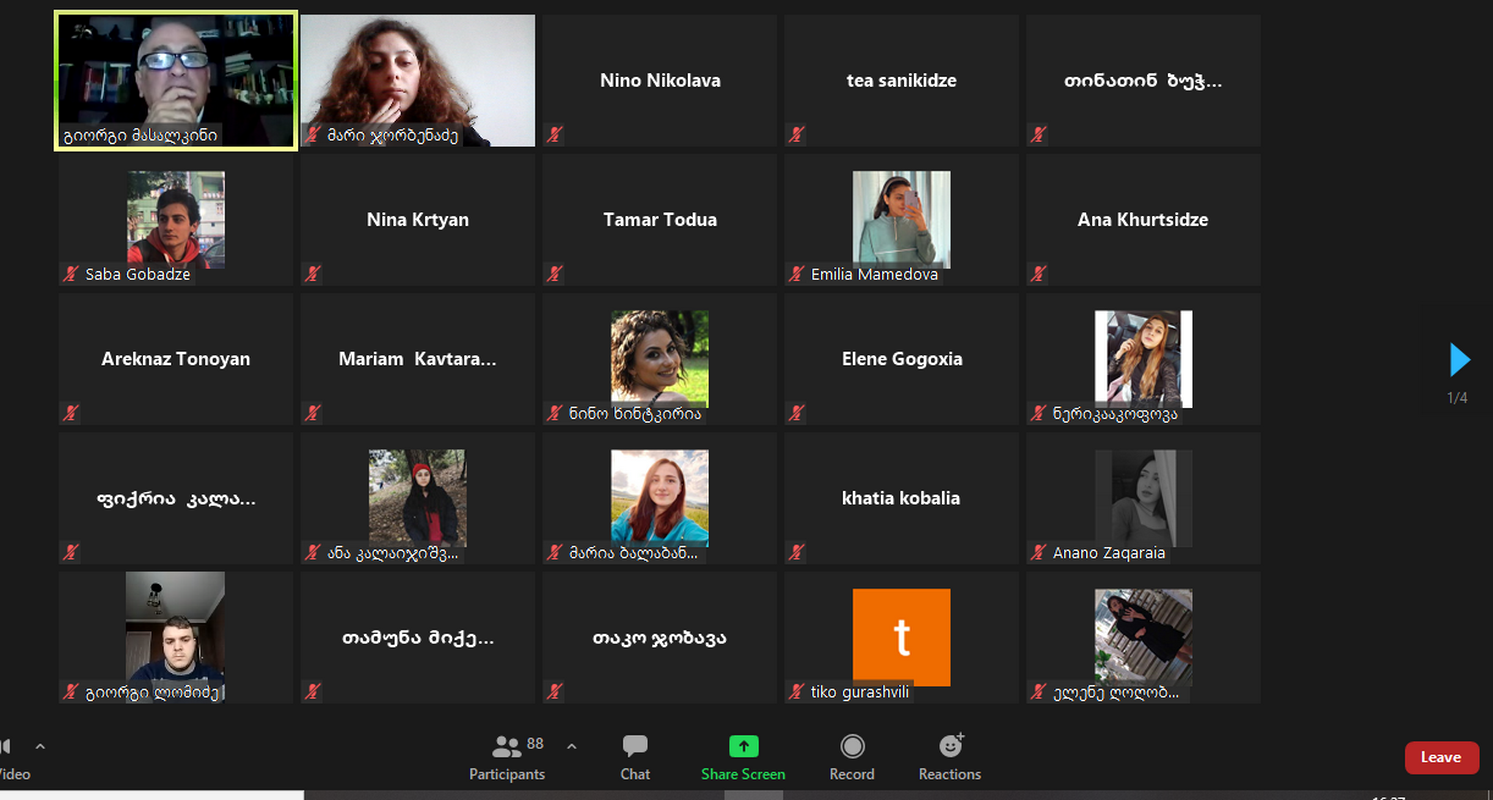Select the khatia kobalia participant tile
Image resolution: width=1493 pixels, height=800 pixels.
(901, 498)
